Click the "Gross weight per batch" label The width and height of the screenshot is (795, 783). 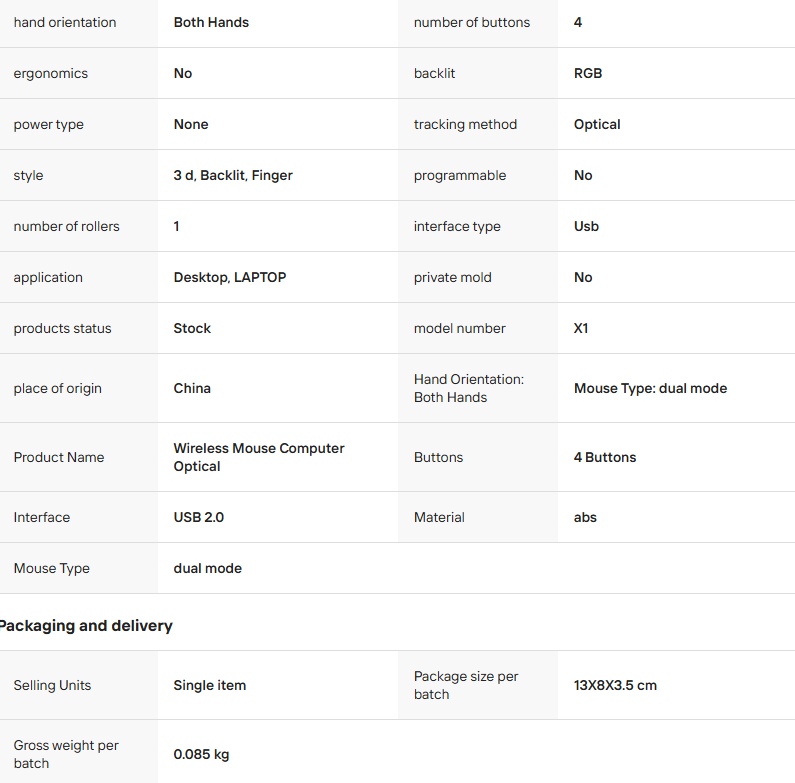pyautogui.click(x=66, y=754)
